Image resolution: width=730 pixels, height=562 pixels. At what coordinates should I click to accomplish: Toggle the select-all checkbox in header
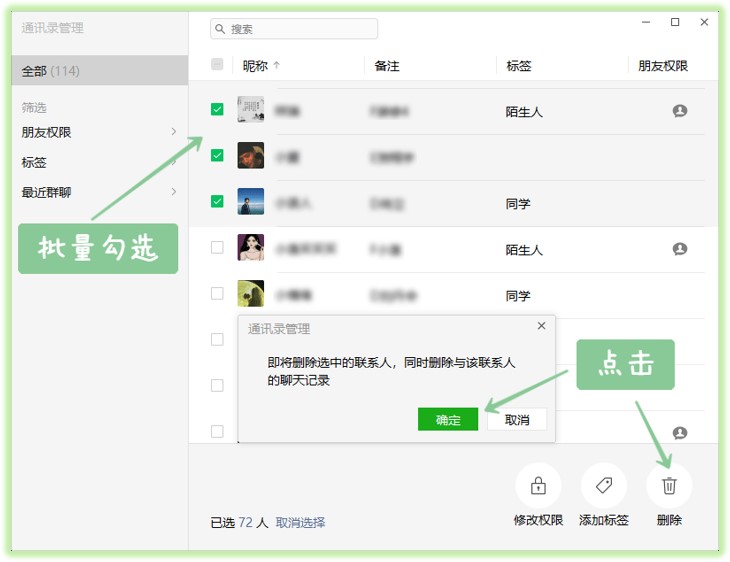217,64
